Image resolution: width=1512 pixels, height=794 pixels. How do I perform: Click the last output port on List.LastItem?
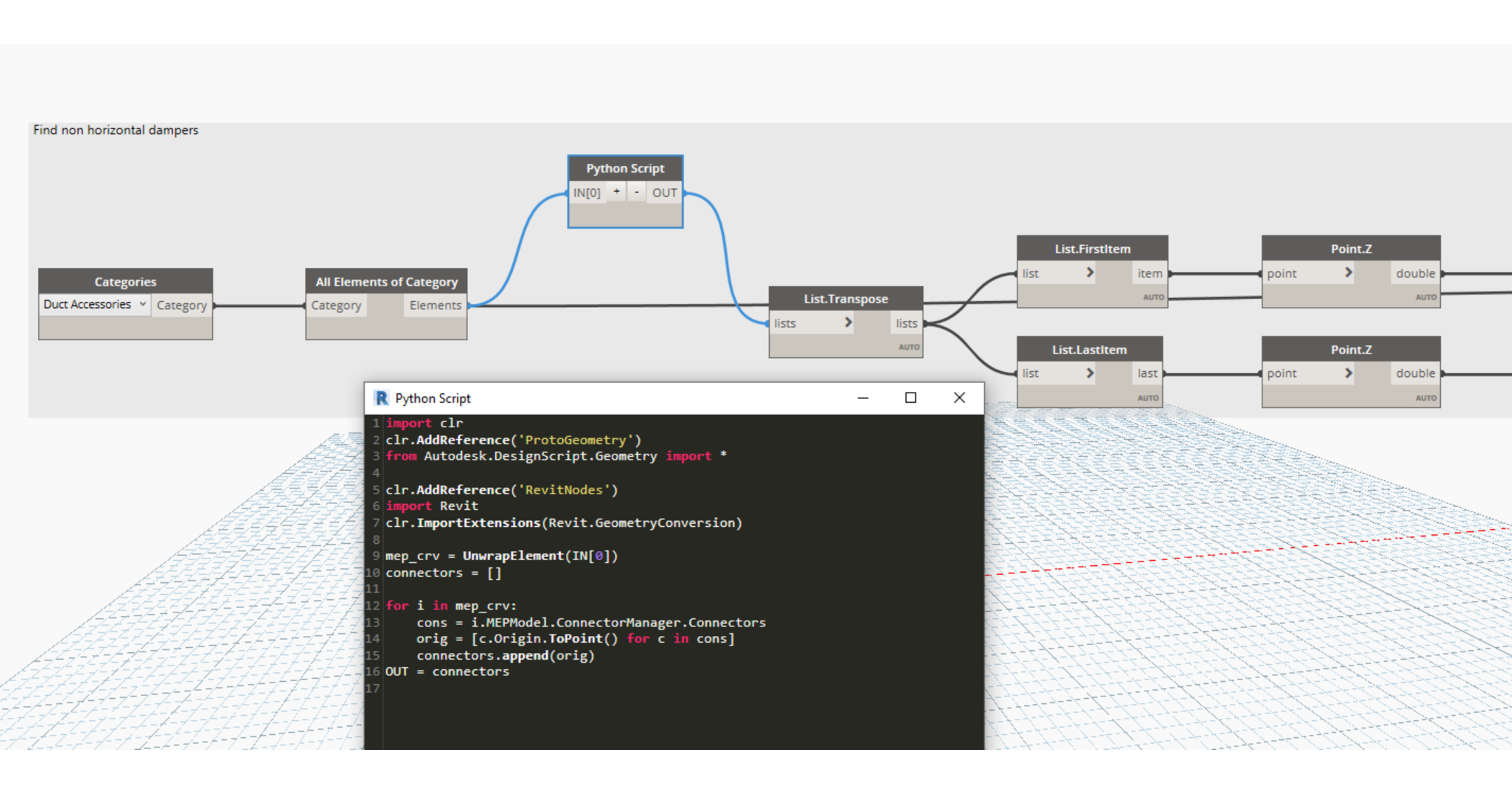tap(1146, 373)
